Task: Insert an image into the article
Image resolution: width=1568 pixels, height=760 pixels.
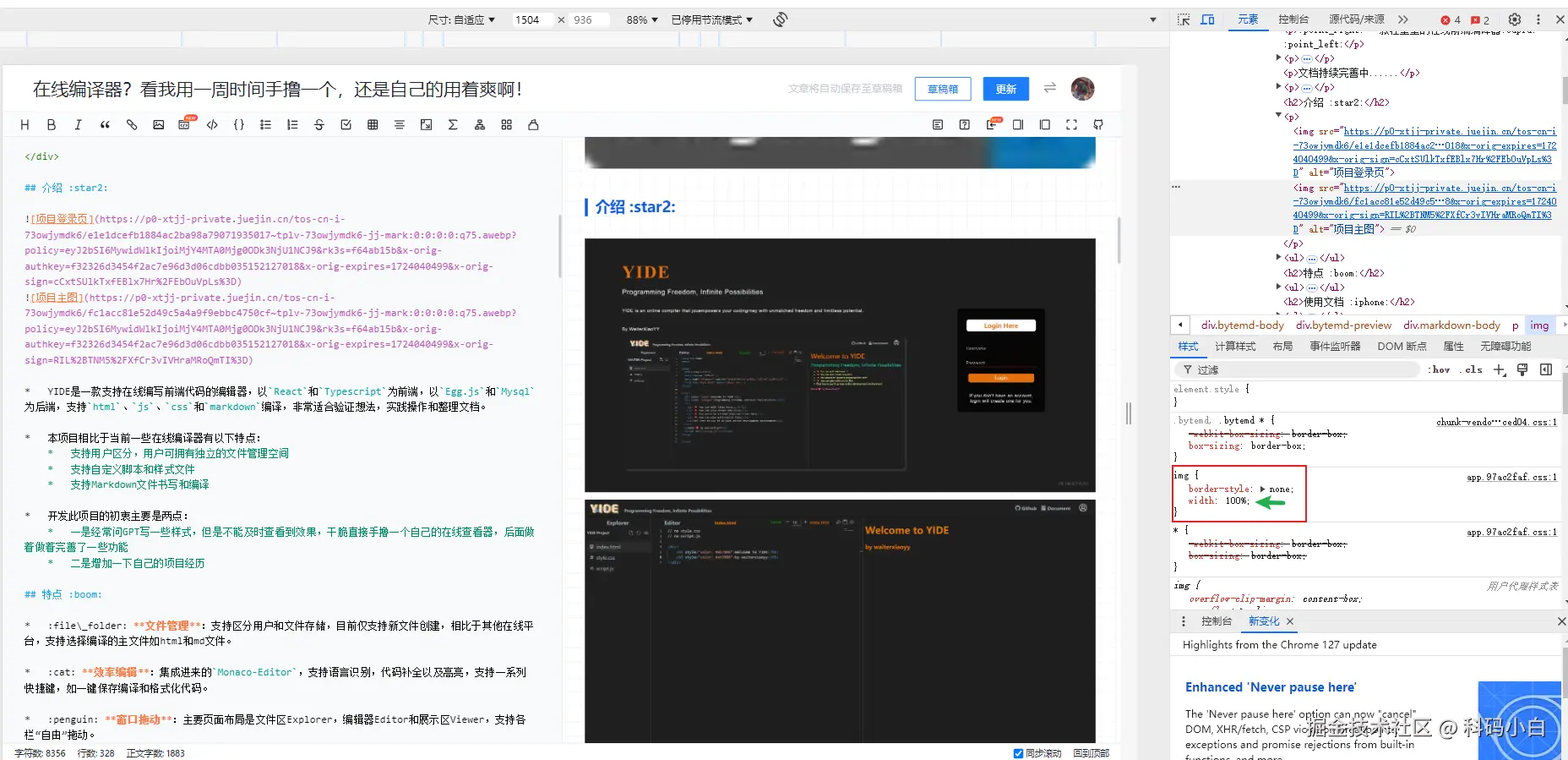Action: pyautogui.click(x=158, y=124)
